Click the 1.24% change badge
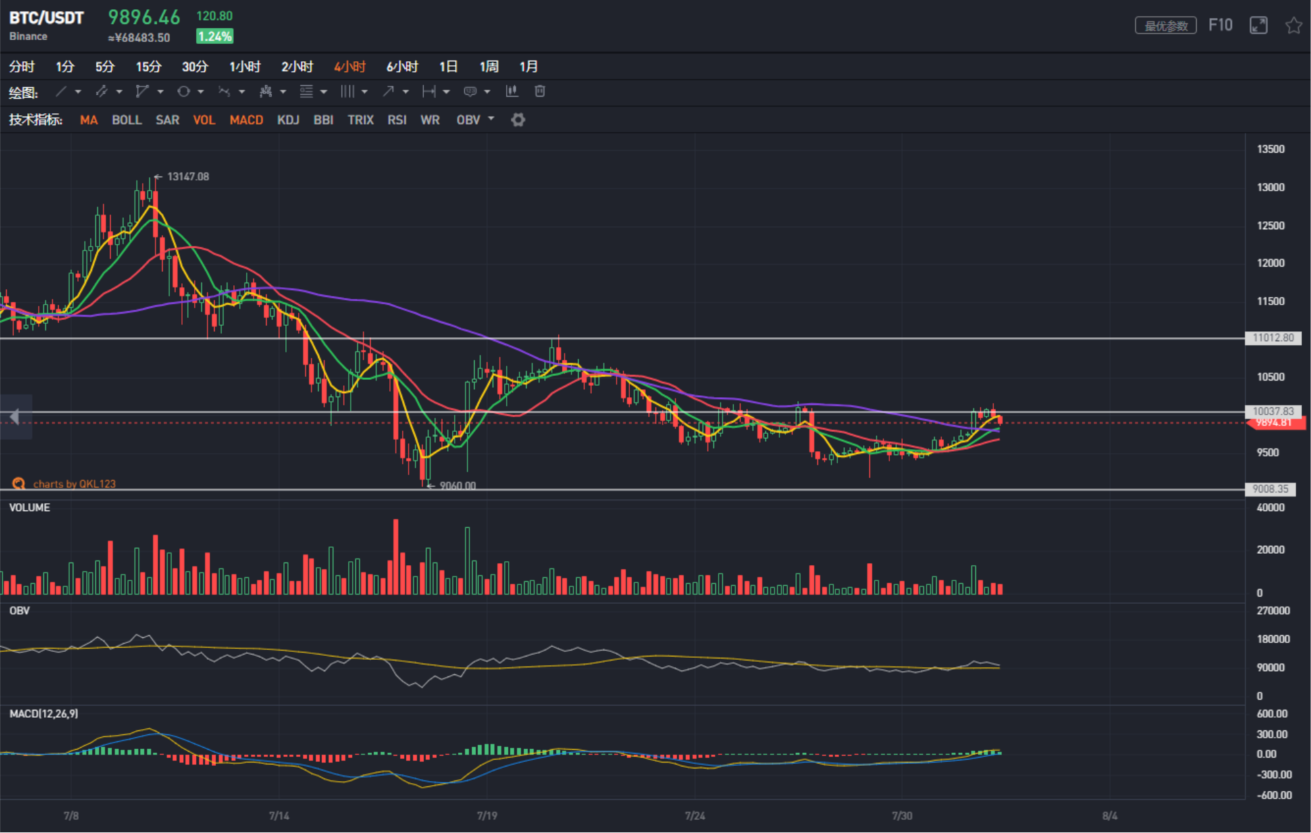The height and width of the screenshot is (833, 1311). pyautogui.click(x=215, y=37)
